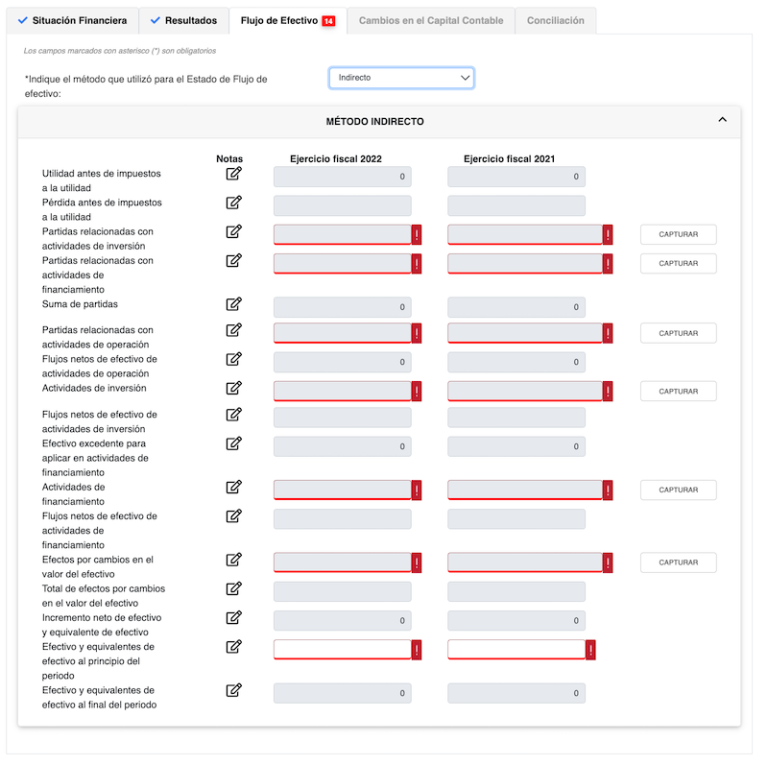Switch to the Resultados tab
The height and width of the screenshot is (765, 768).
pyautogui.click(x=184, y=21)
